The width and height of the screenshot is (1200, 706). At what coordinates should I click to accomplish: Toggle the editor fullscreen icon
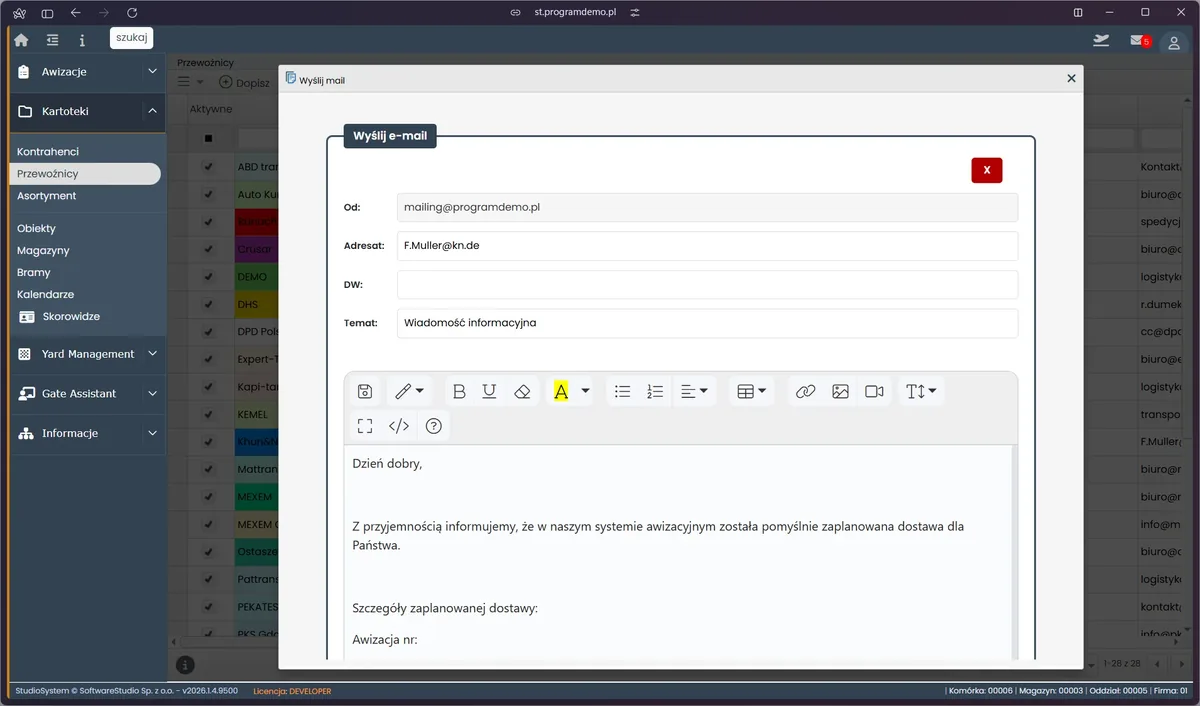pos(365,426)
